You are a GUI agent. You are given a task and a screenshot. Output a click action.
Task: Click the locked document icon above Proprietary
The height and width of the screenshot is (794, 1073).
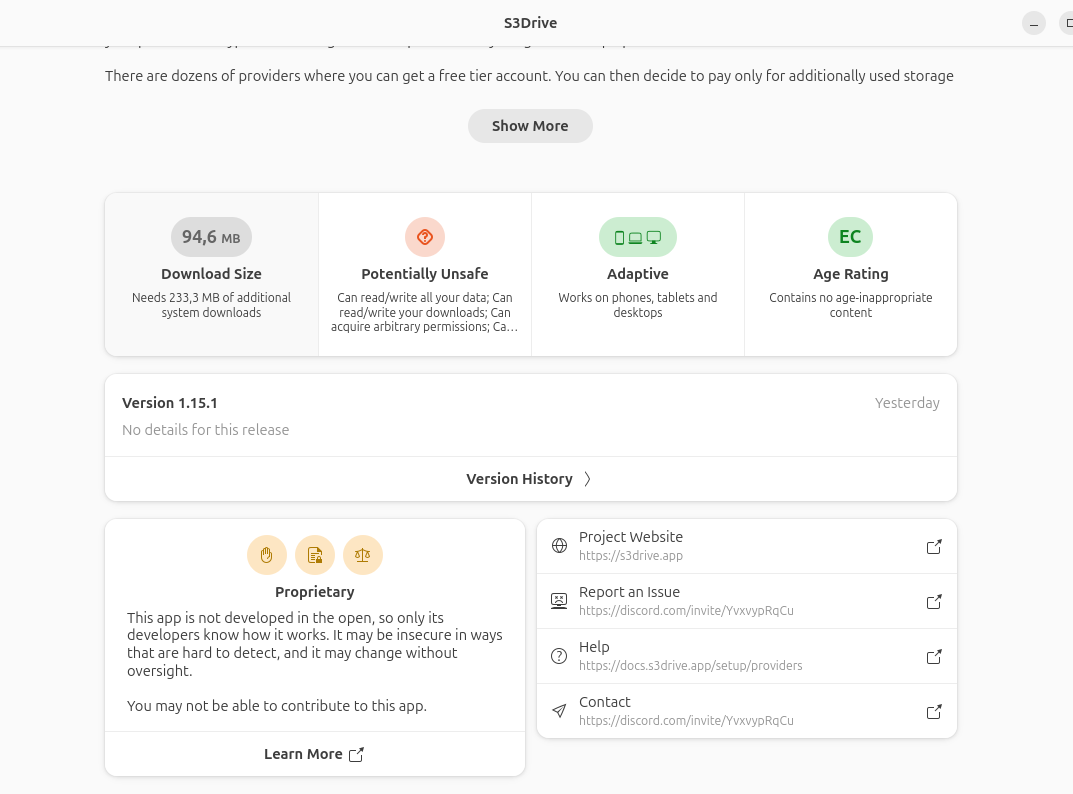(315, 555)
